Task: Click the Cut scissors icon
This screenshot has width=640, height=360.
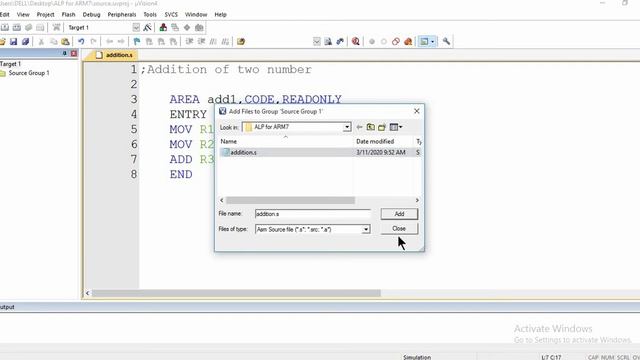Action: [41, 41]
